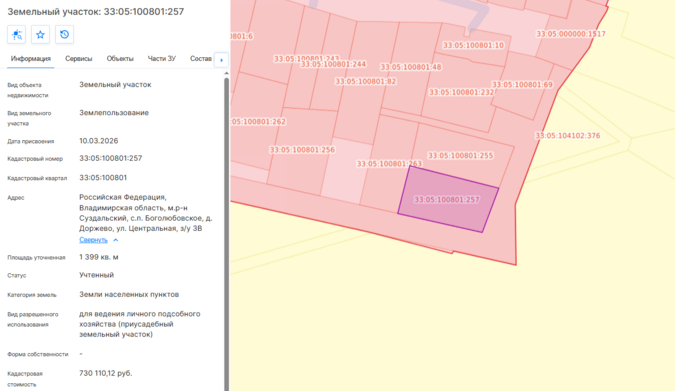Open the history clock icon
675x391 pixels.
pos(65,34)
